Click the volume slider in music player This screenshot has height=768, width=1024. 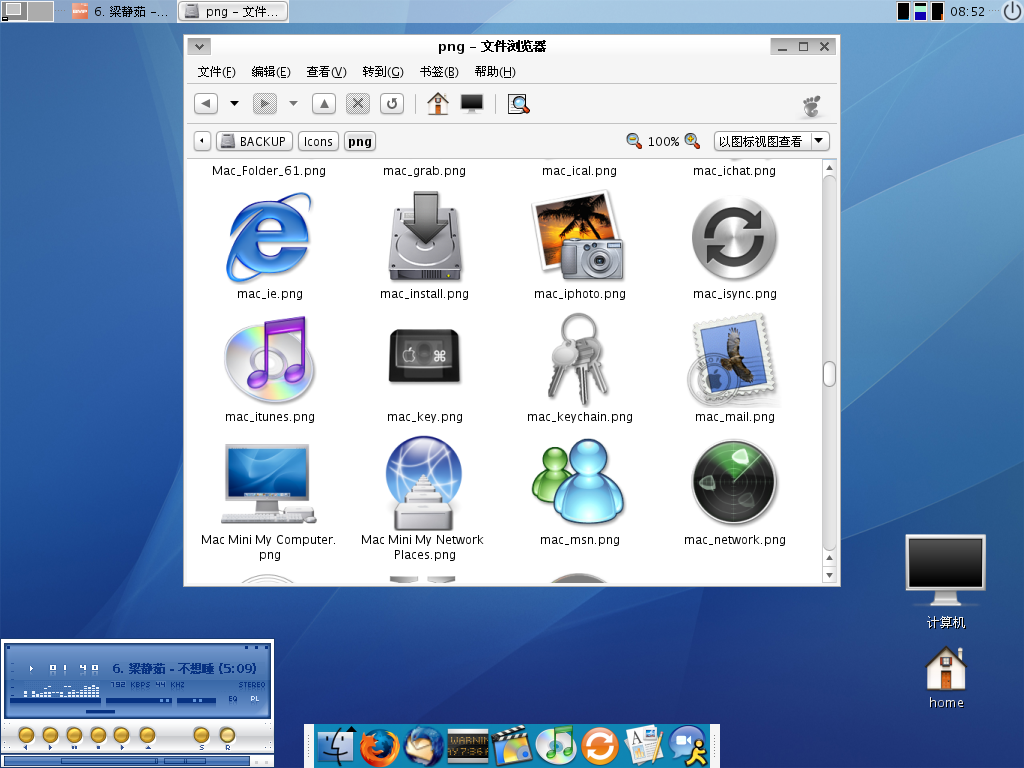coord(138,701)
